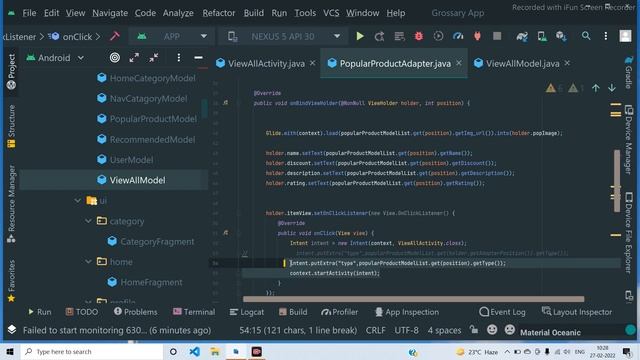The height and width of the screenshot is (360, 640).
Task: Click Expand All icon in Project panel
Action: [x=134, y=58]
